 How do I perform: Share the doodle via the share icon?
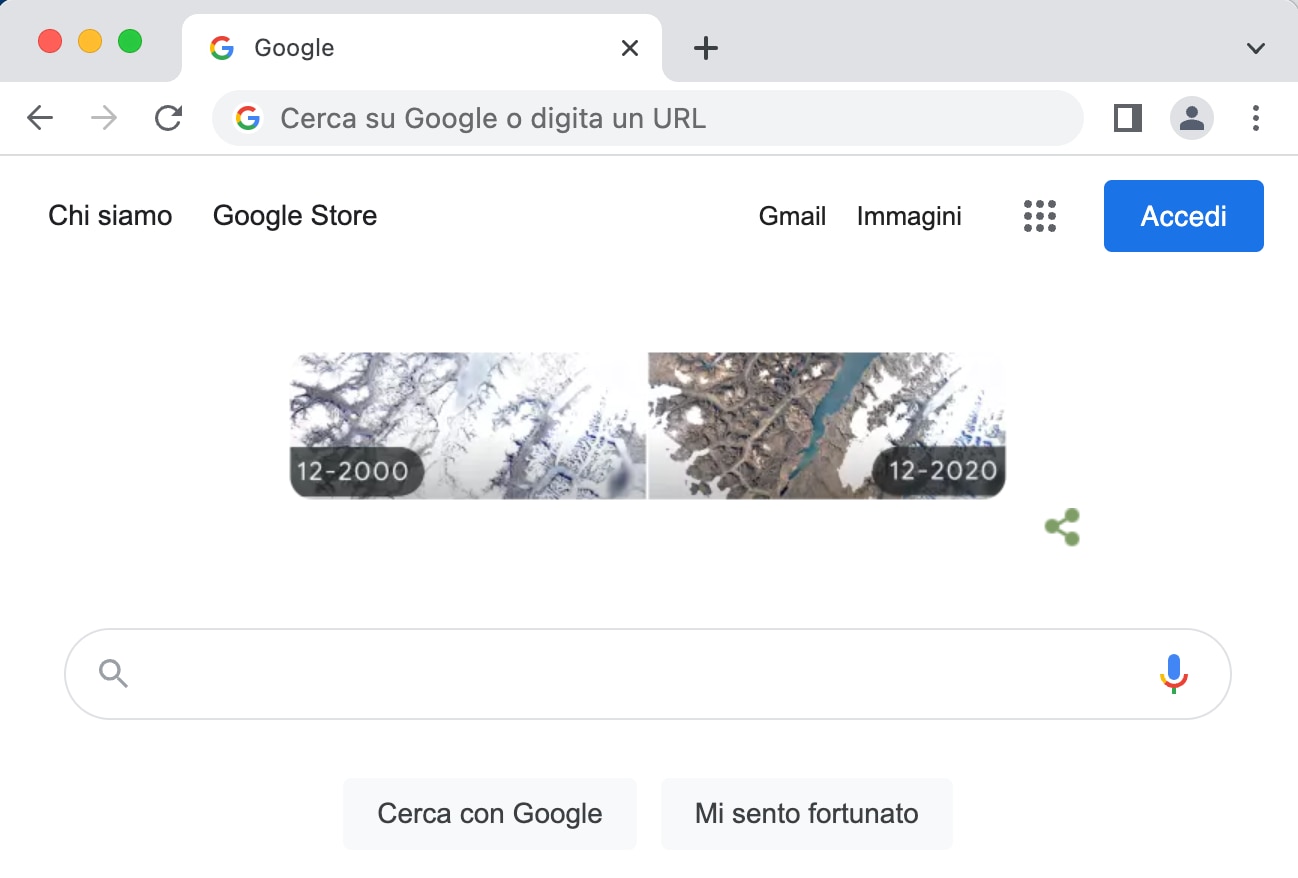tap(1062, 527)
